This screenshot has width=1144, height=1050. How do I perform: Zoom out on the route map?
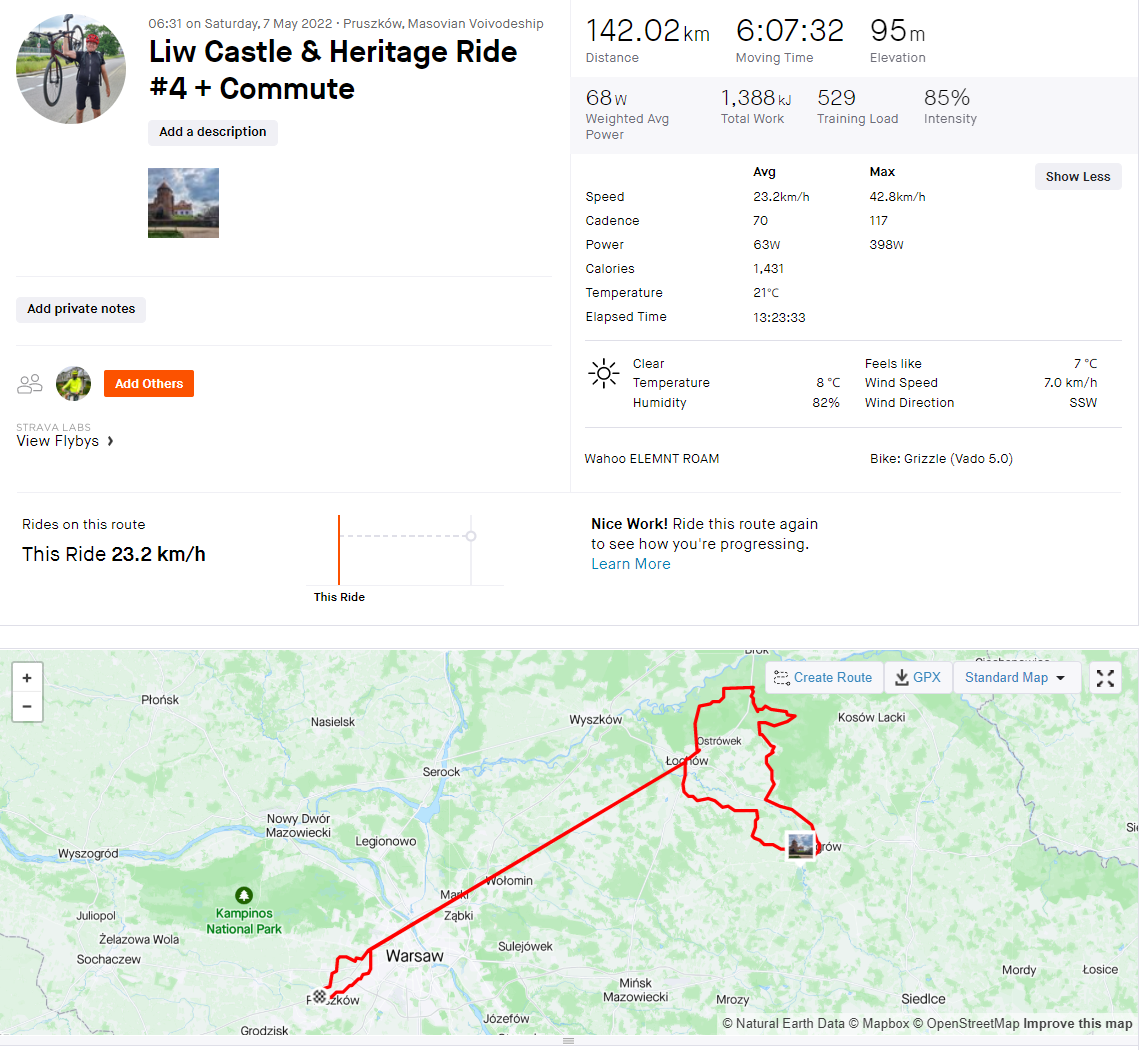[x=27, y=706]
